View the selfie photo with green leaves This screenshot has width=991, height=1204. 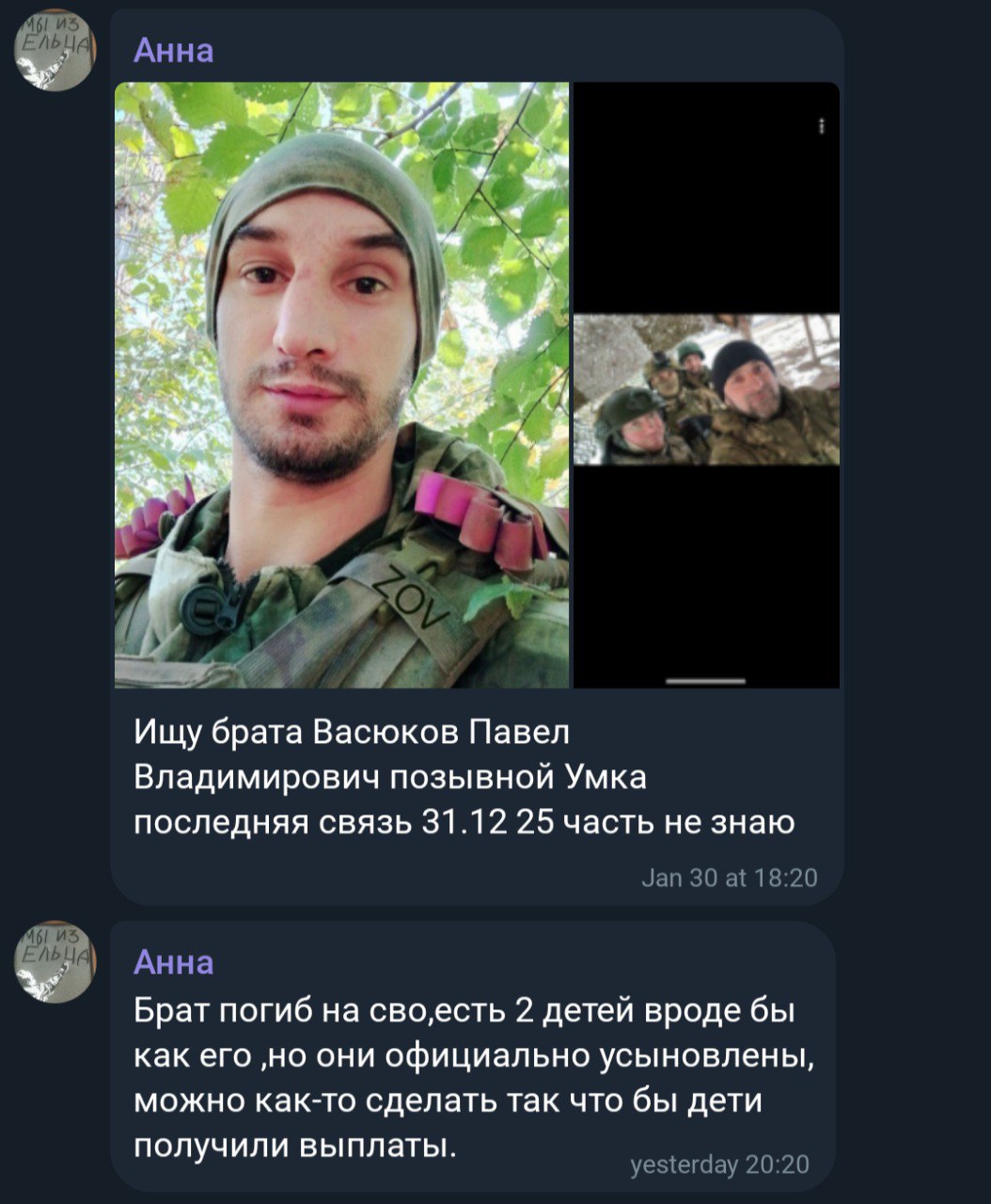click(341, 385)
